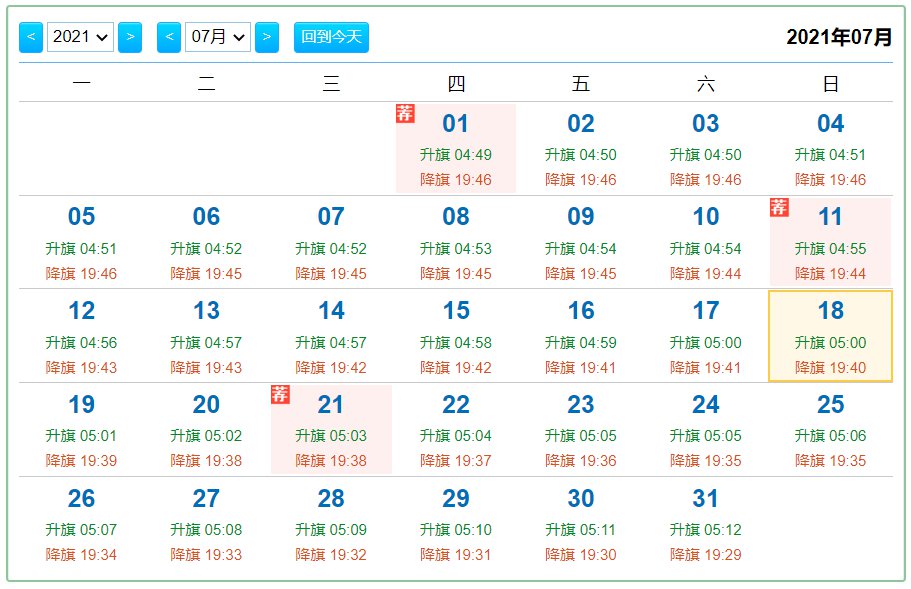Screen dimensions: 911x589
Task: Choose date 20 in the calendar
Action: 206,430
